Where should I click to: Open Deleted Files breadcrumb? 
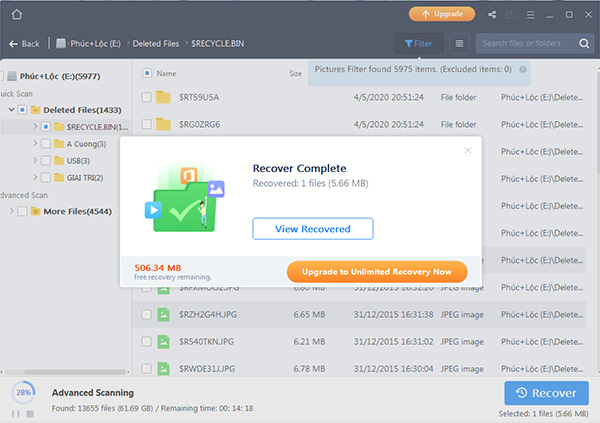point(156,44)
